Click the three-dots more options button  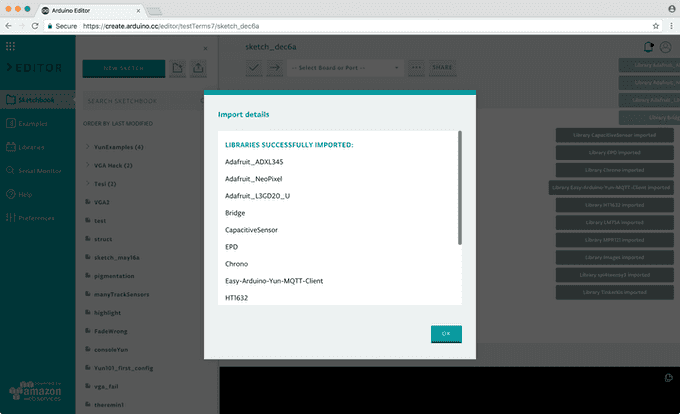point(415,68)
